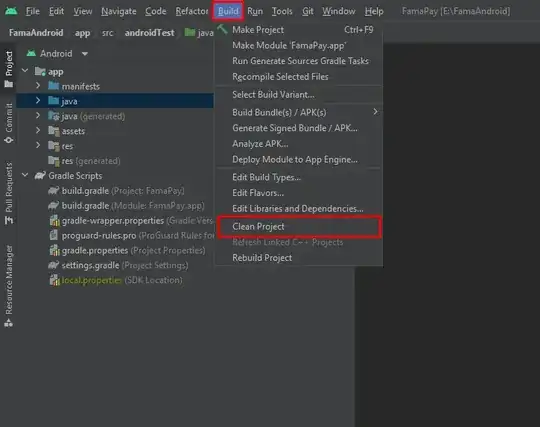Screen dimensions: 540x427
Task: Expand the manifests folder
Action: [38, 85]
